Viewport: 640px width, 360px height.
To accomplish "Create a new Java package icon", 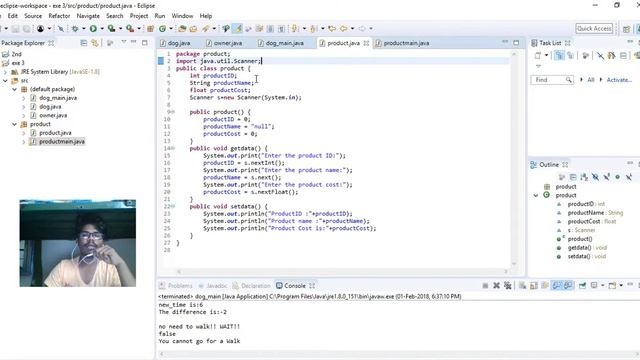I will click(151, 29).
